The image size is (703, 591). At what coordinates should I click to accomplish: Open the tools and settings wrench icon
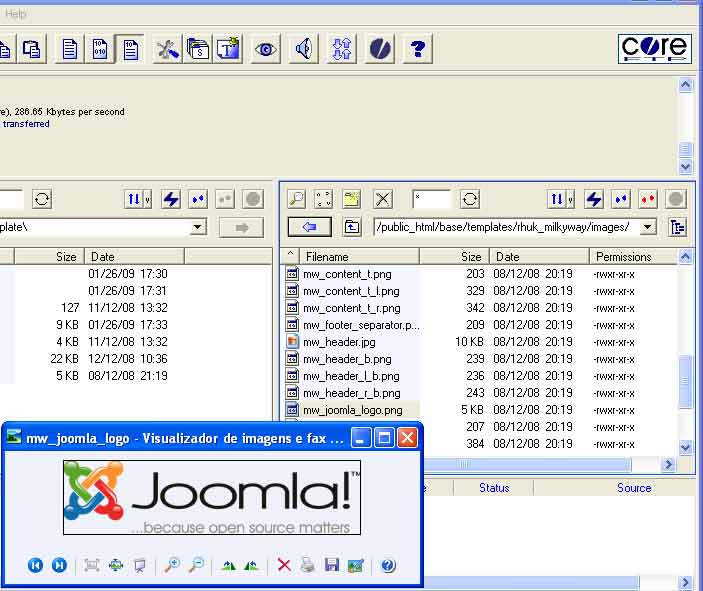(x=167, y=49)
